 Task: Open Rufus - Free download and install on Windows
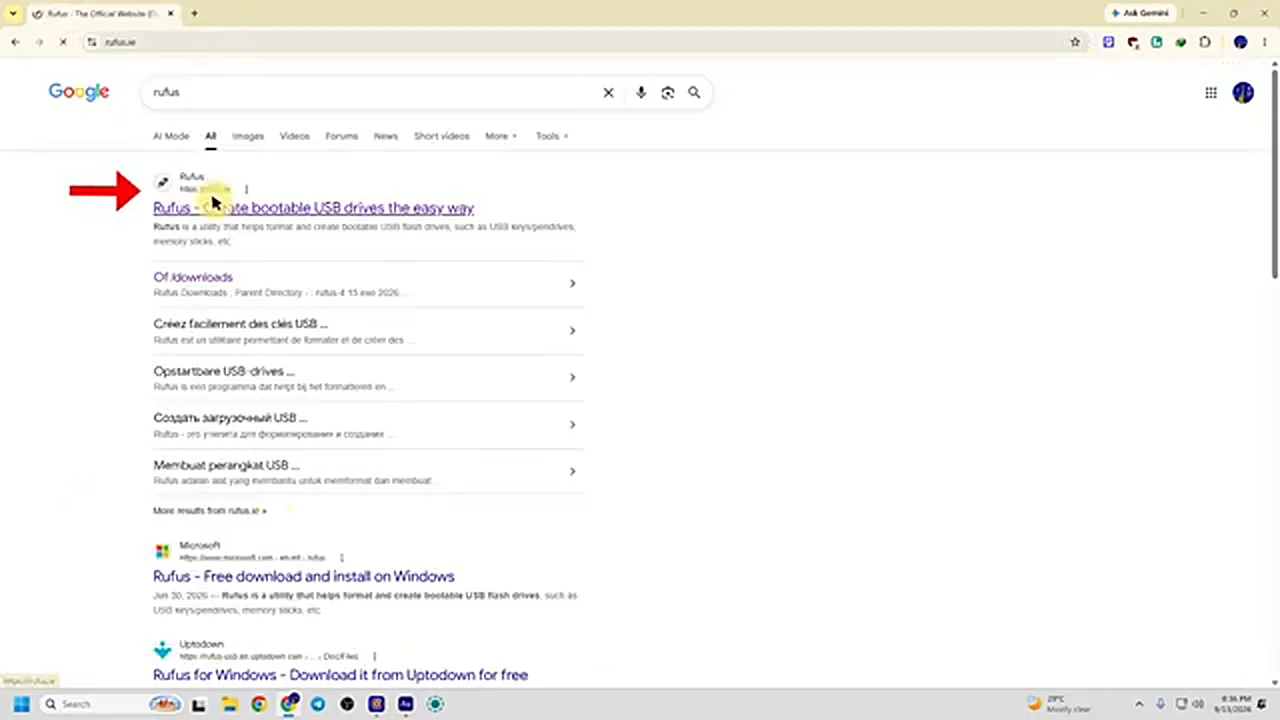(304, 576)
